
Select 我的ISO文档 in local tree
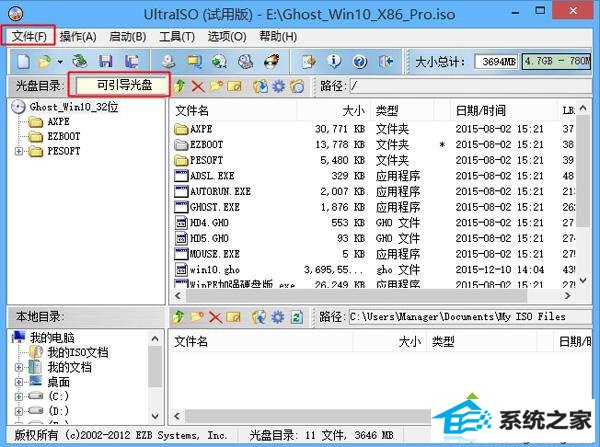[x=78, y=352]
